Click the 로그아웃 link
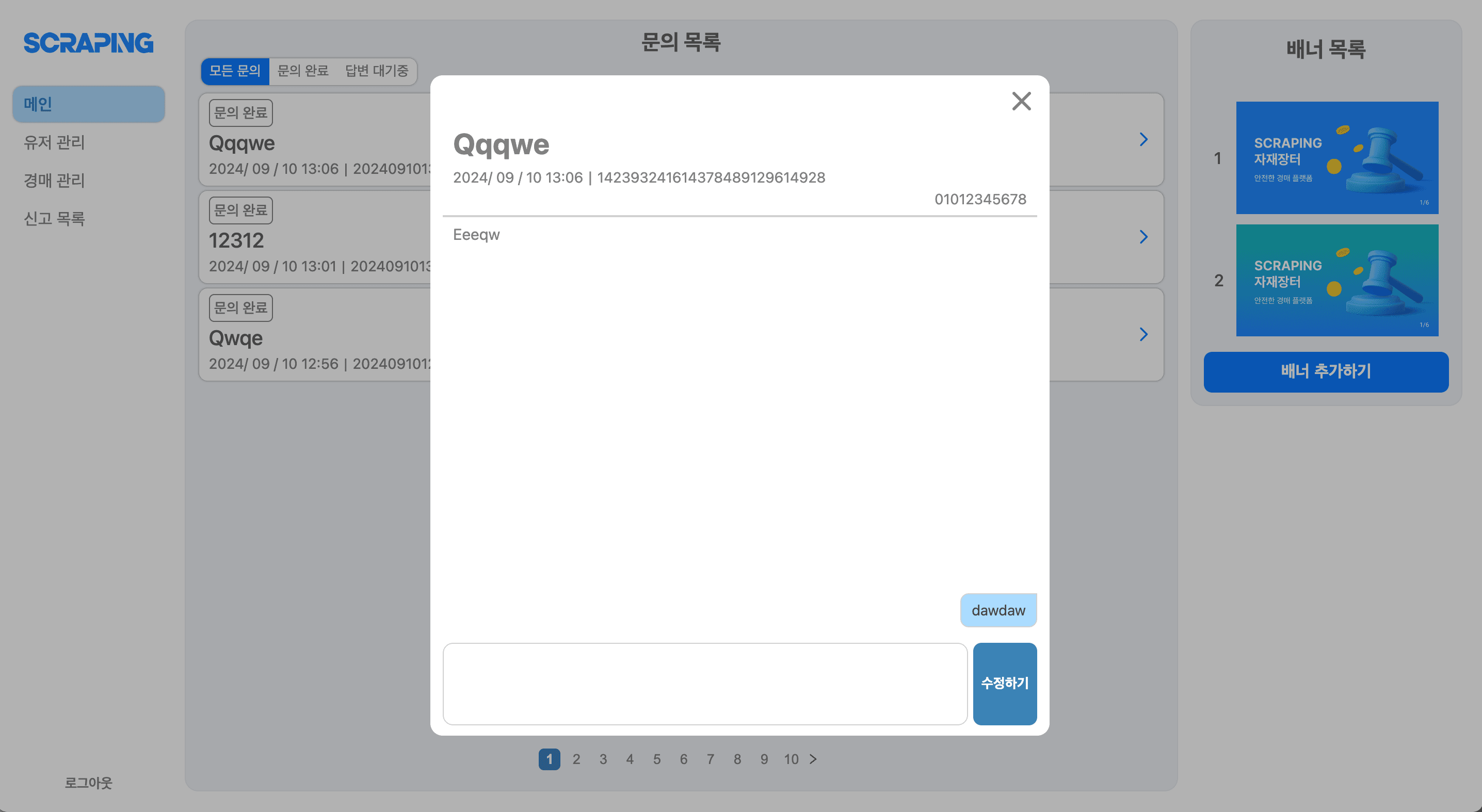Image resolution: width=1482 pixels, height=812 pixels. pos(88,783)
